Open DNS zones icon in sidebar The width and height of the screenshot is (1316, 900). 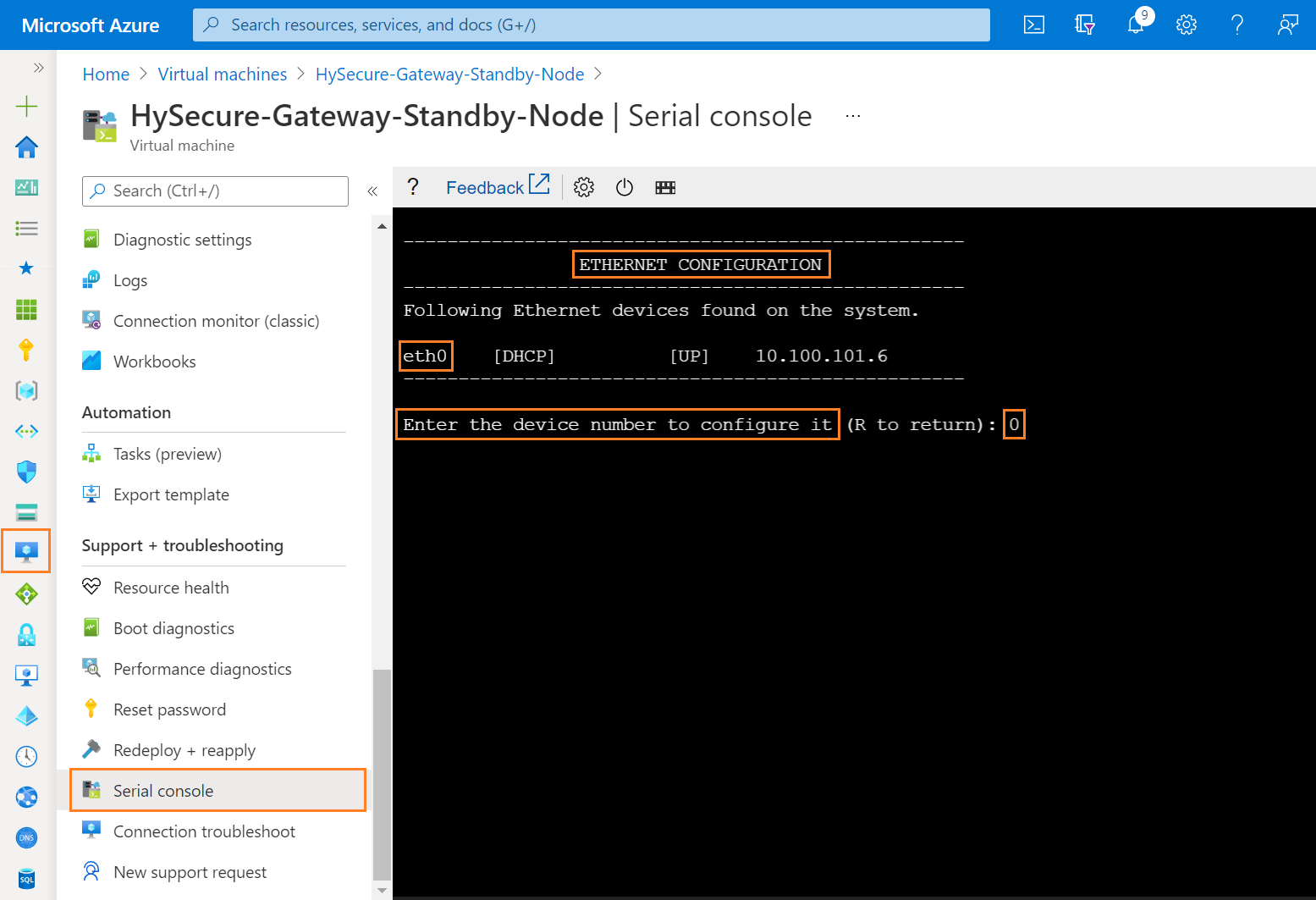[27, 837]
